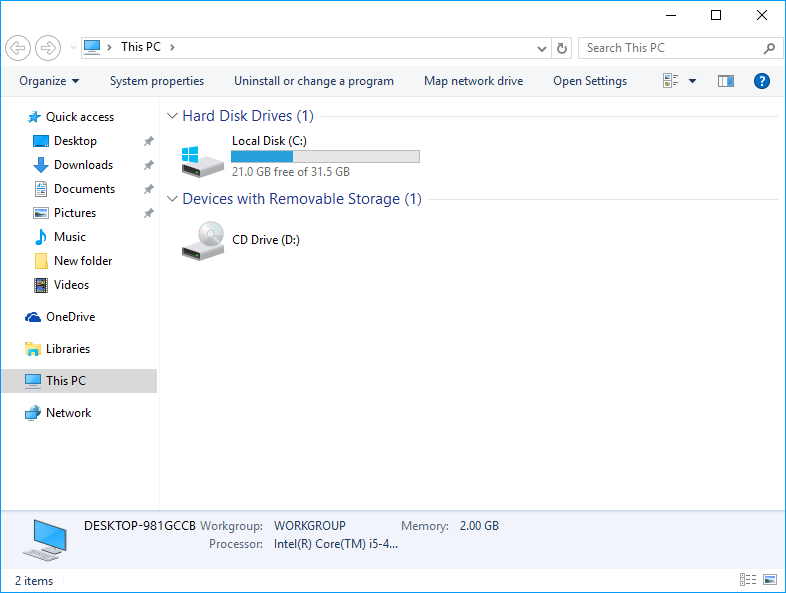Click the pin icon next to Downloads
Image resolution: width=786 pixels, height=593 pixels.
[148, 165]
